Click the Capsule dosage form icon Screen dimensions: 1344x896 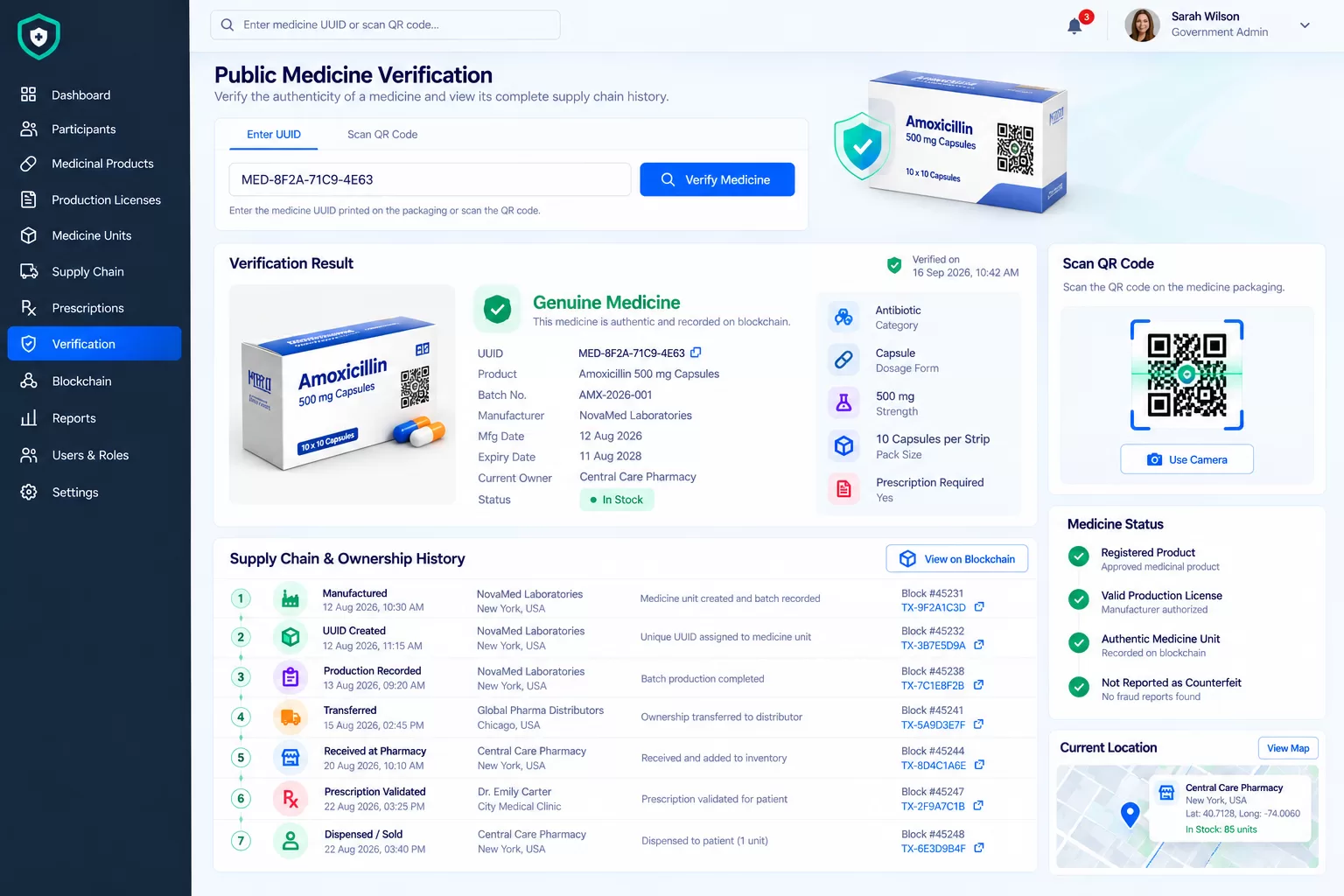843,360
